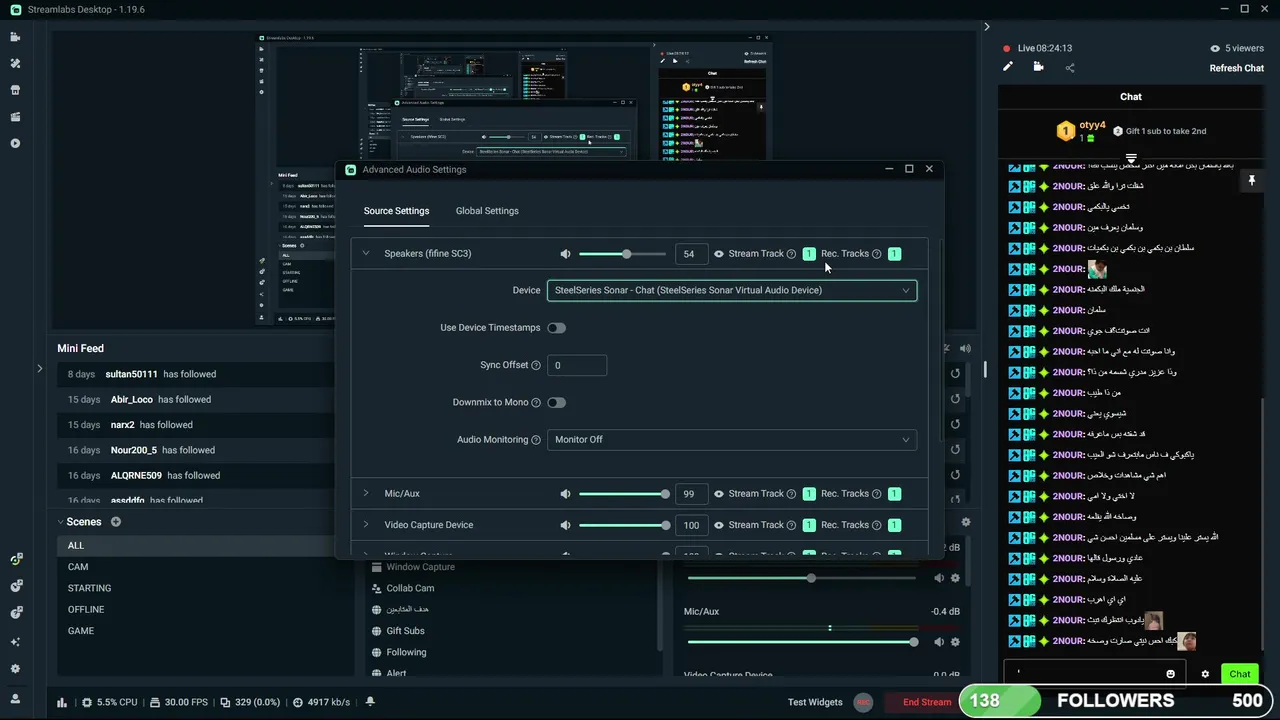The height and width of the screenshot is (720, 1280).
Task: Open the settings gear in left sidebar
Action: tap(15, 669)
